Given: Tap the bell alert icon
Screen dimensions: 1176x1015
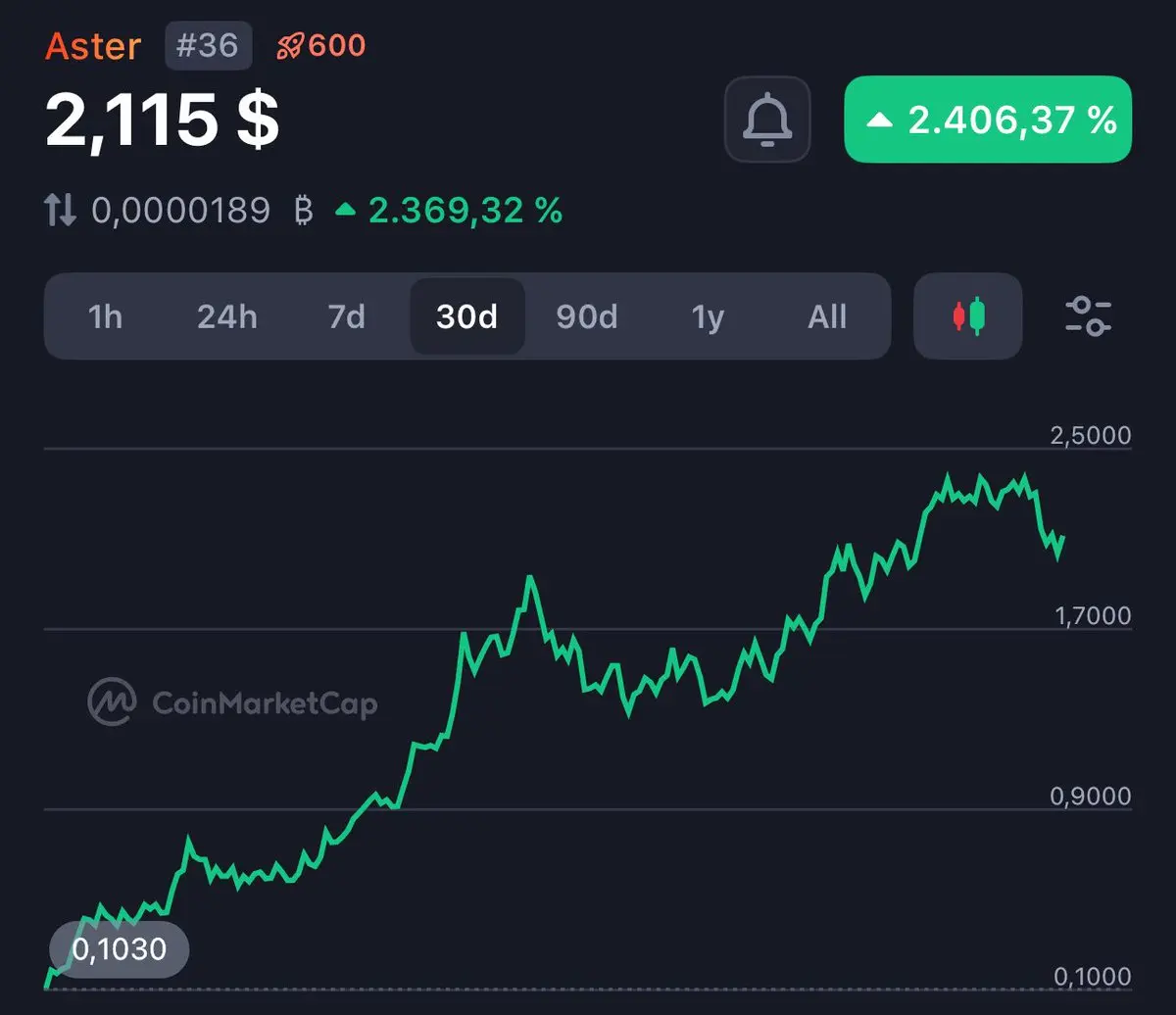Looking at the screenshot, I should (767, 120).
